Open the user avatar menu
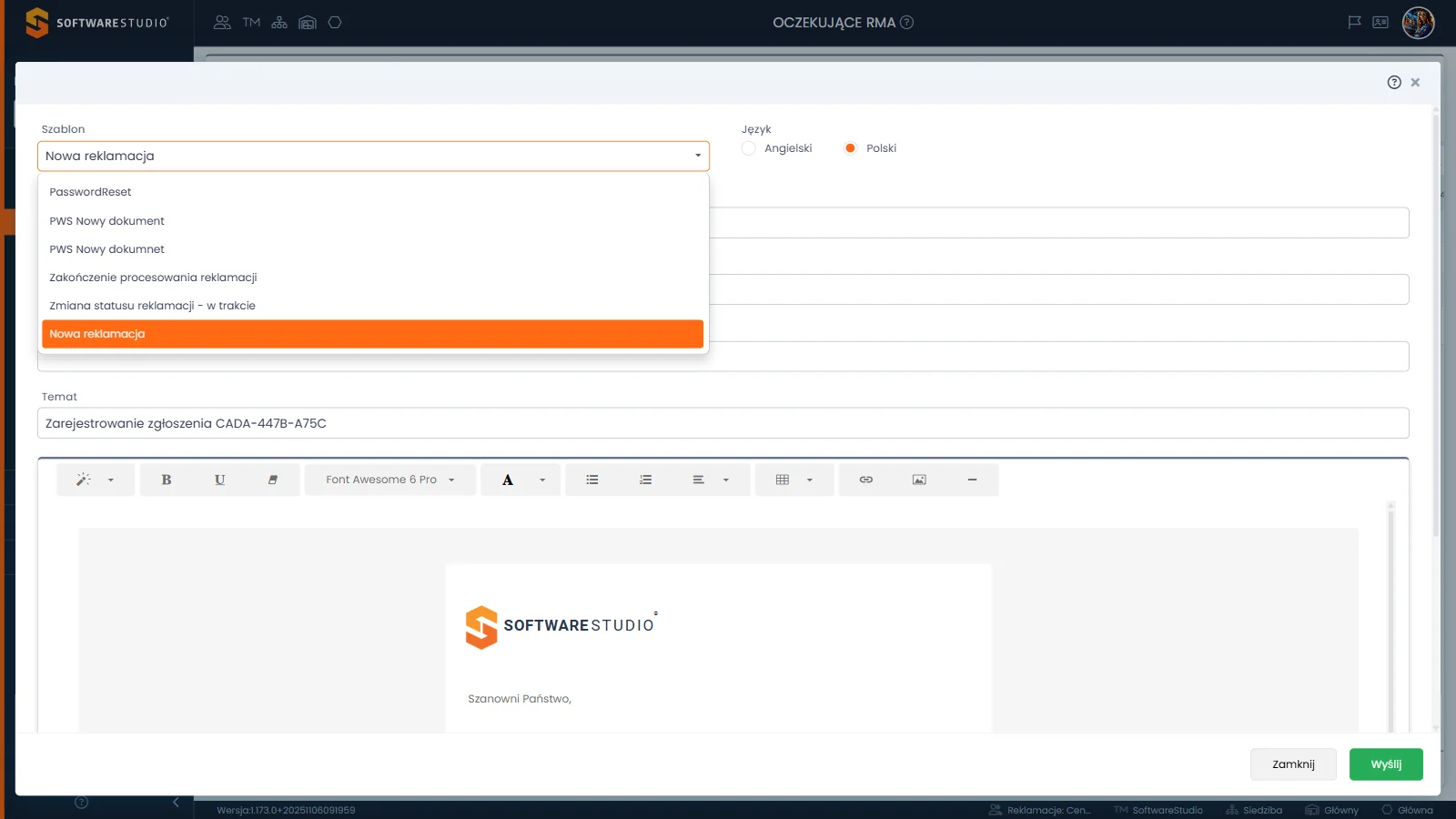Screen dimensions: 1456x819 point(1418,23)
